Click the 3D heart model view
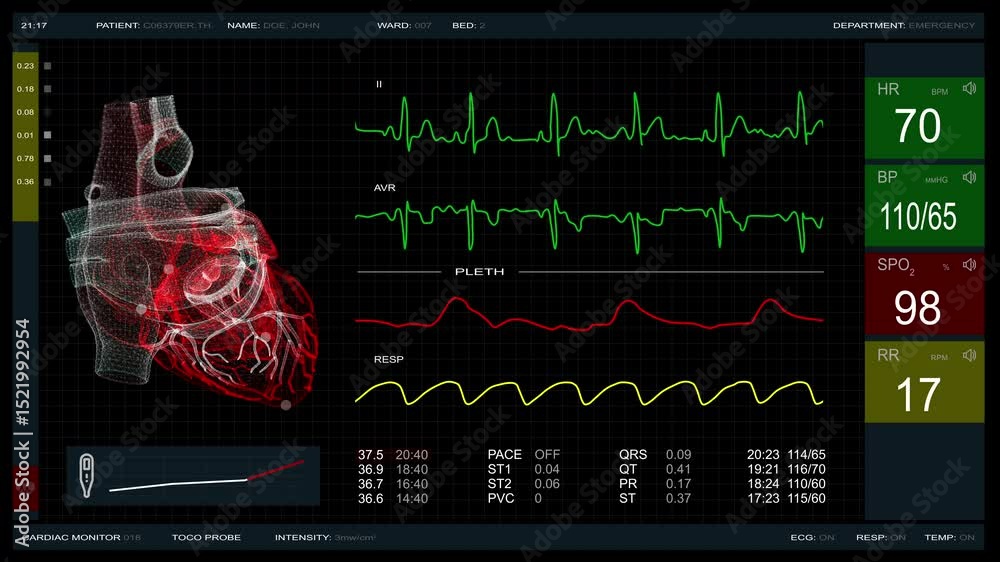Screen dimensions: 1000x562 click(x=191, y=249)
